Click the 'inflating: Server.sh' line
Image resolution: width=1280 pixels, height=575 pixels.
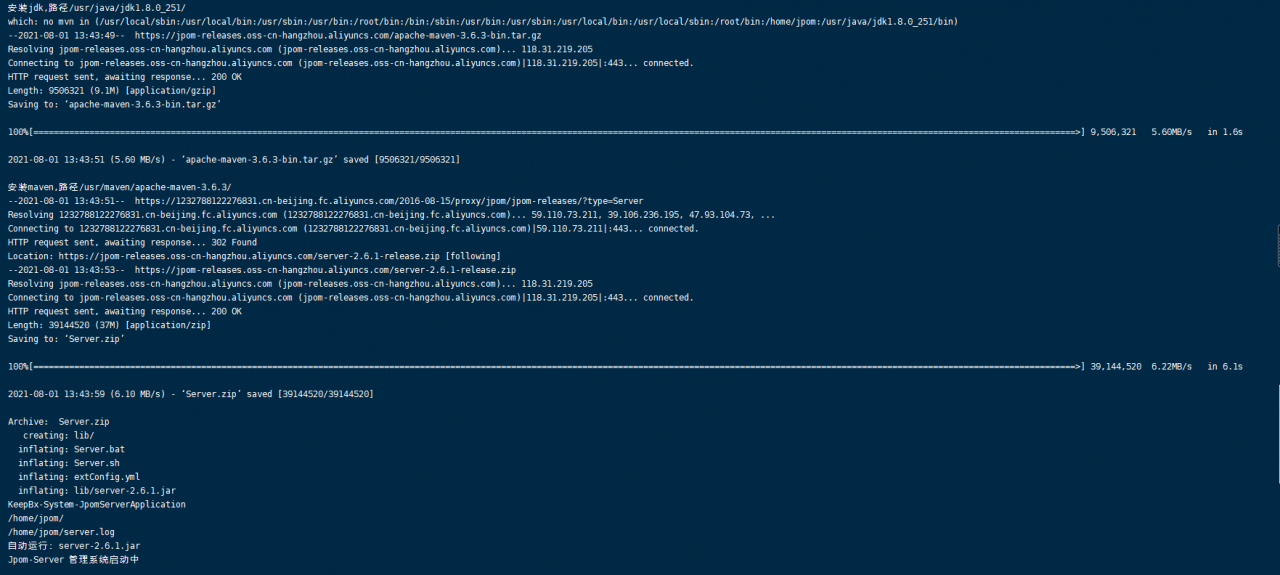click(x=69, y=463)
